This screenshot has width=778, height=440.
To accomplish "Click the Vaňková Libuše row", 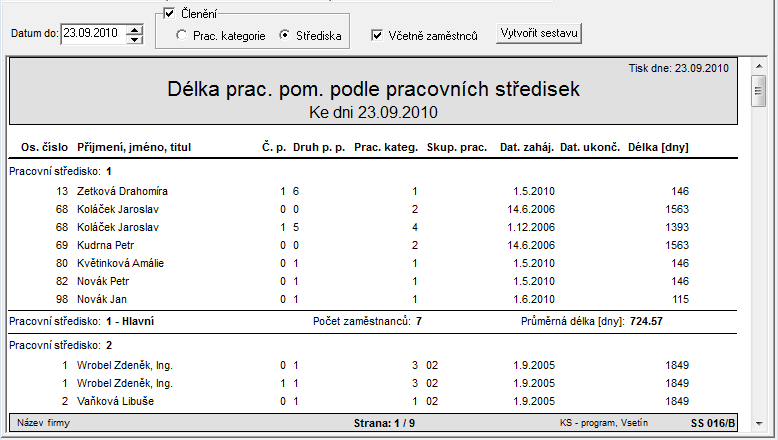I will click(373, 401).
